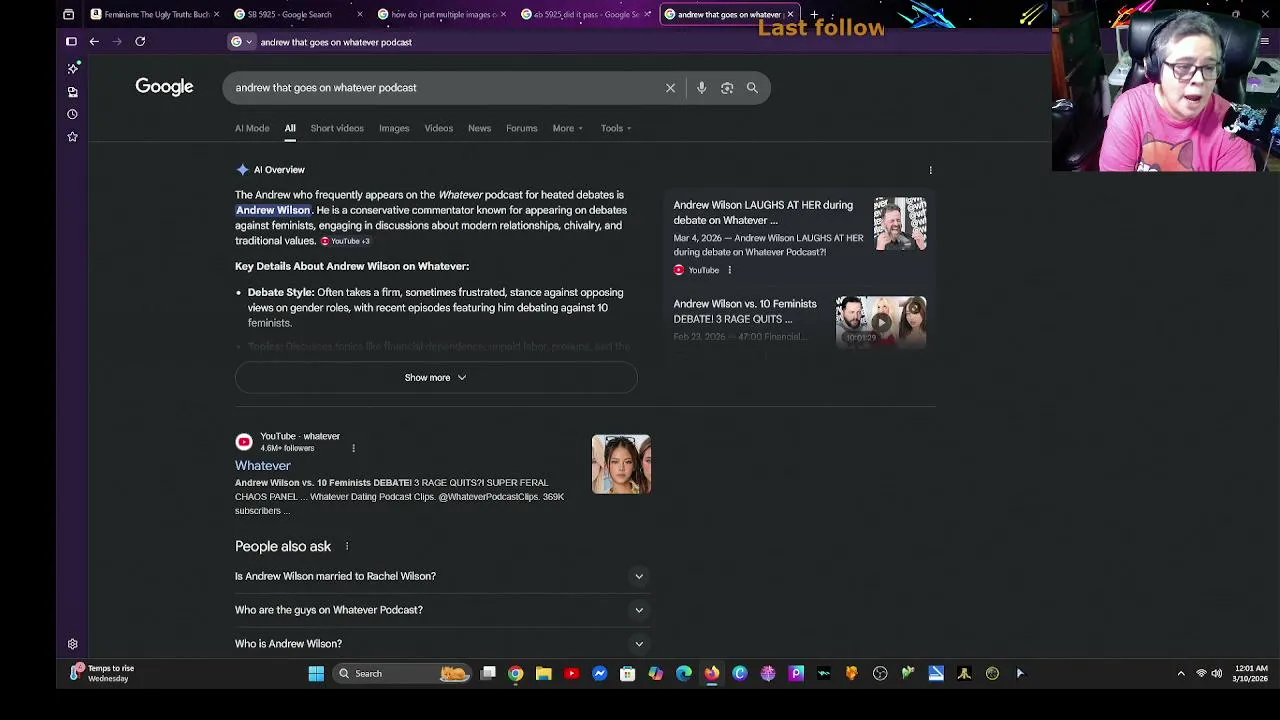Screen dimensions: 1280x720
Task: Open the sparkle AI sidebar icon
Action: pyautogui.click(x=72, y=68)
